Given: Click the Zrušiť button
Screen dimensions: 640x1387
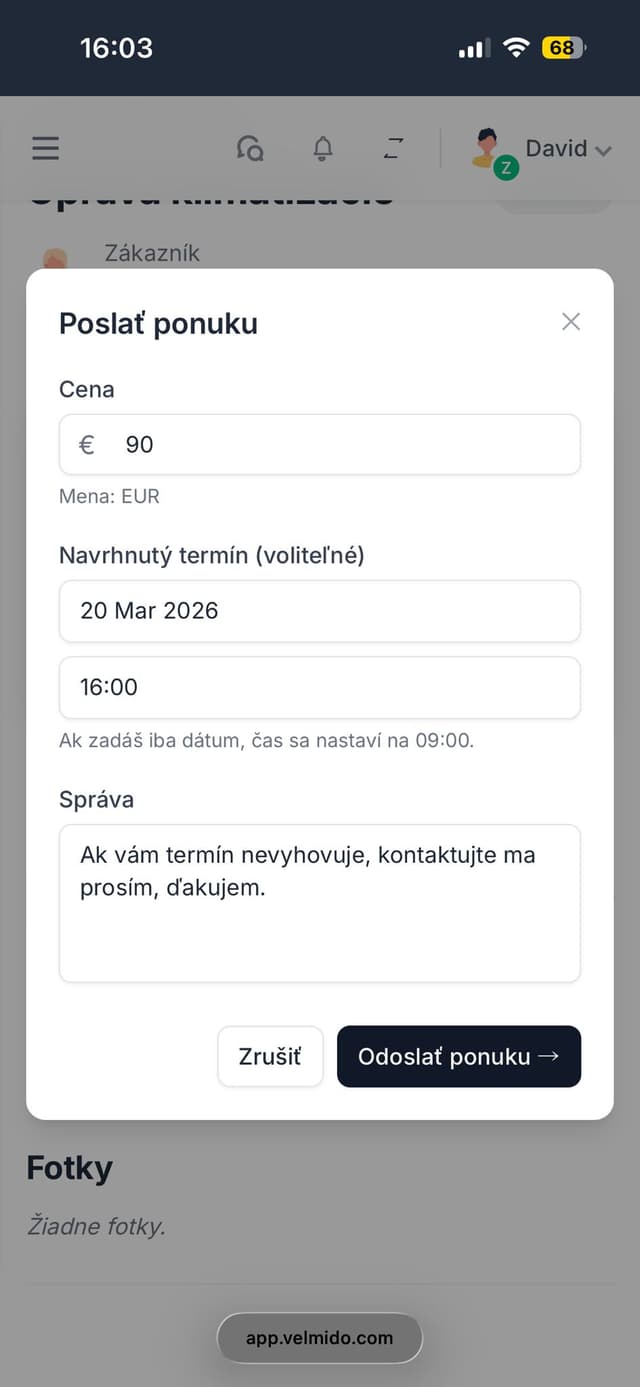Looking at the screenshot, I should (x=270, y=1056).
